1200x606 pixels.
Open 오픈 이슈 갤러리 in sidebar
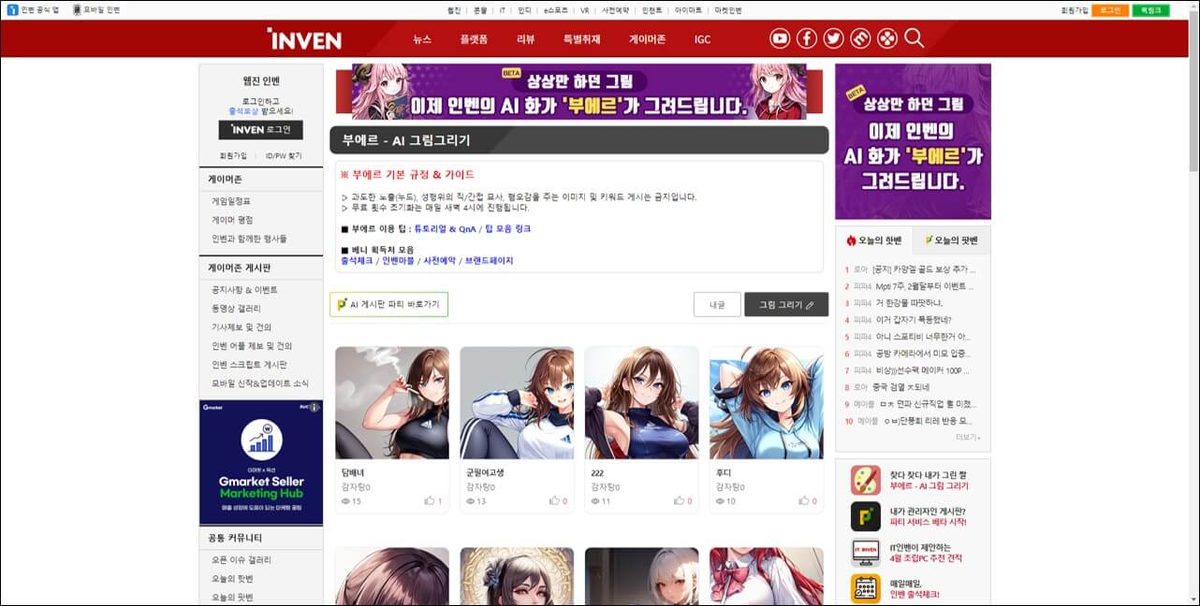click(241, 560)
